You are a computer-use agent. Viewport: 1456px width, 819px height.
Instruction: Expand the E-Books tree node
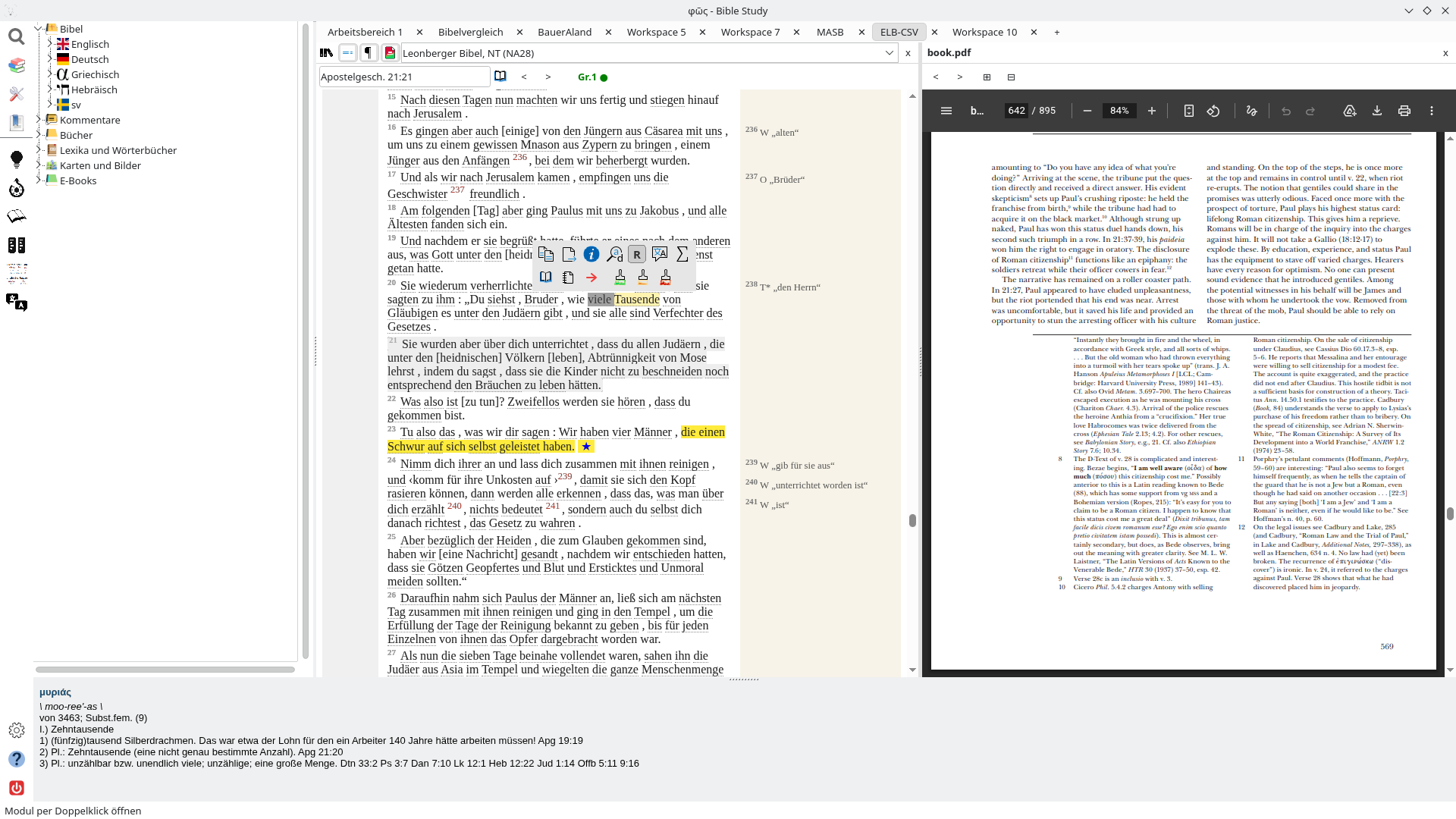(39, 180)
